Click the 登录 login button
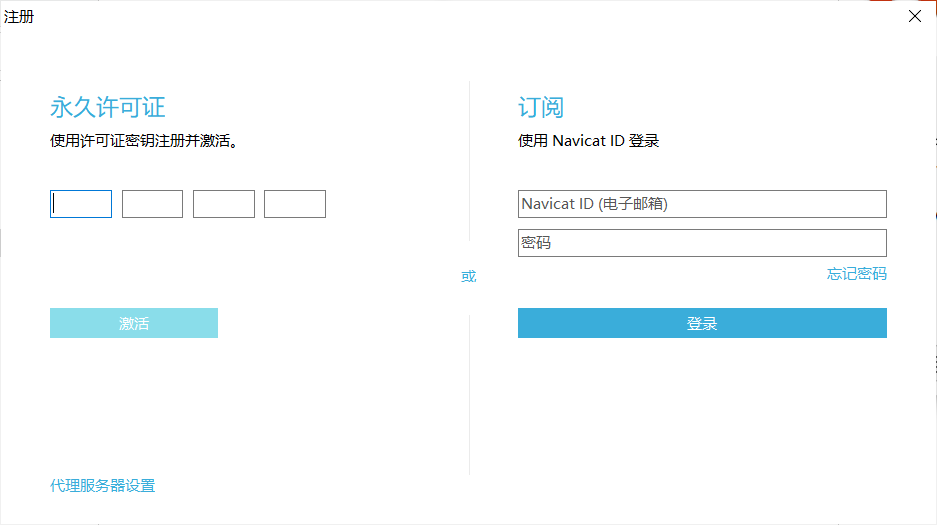937x525 pixels. [702, 323]
